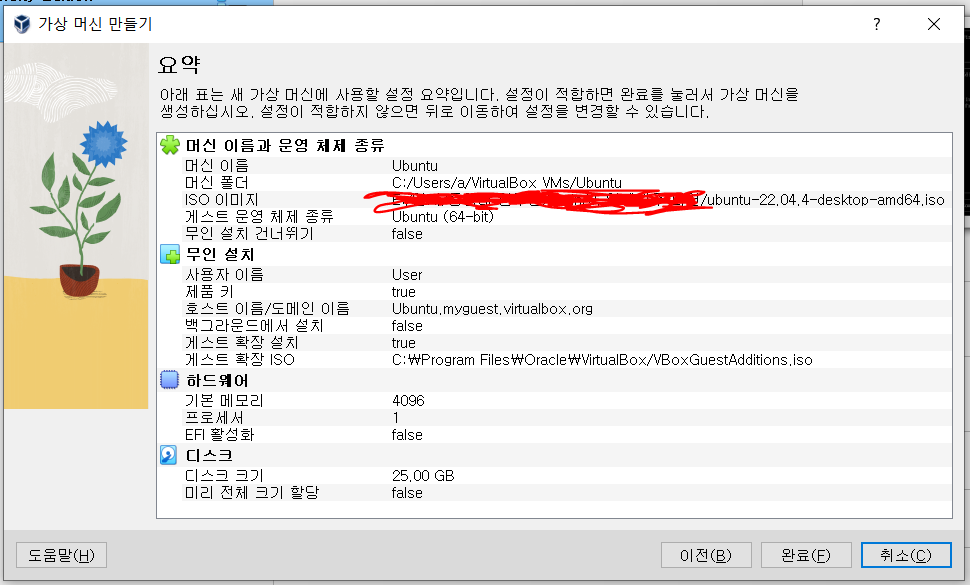Image resolution: width=970 pixels, height=585 pixels.
Task: Click the 백그라운드에서 설치 row label
Action: click(254, 326)
